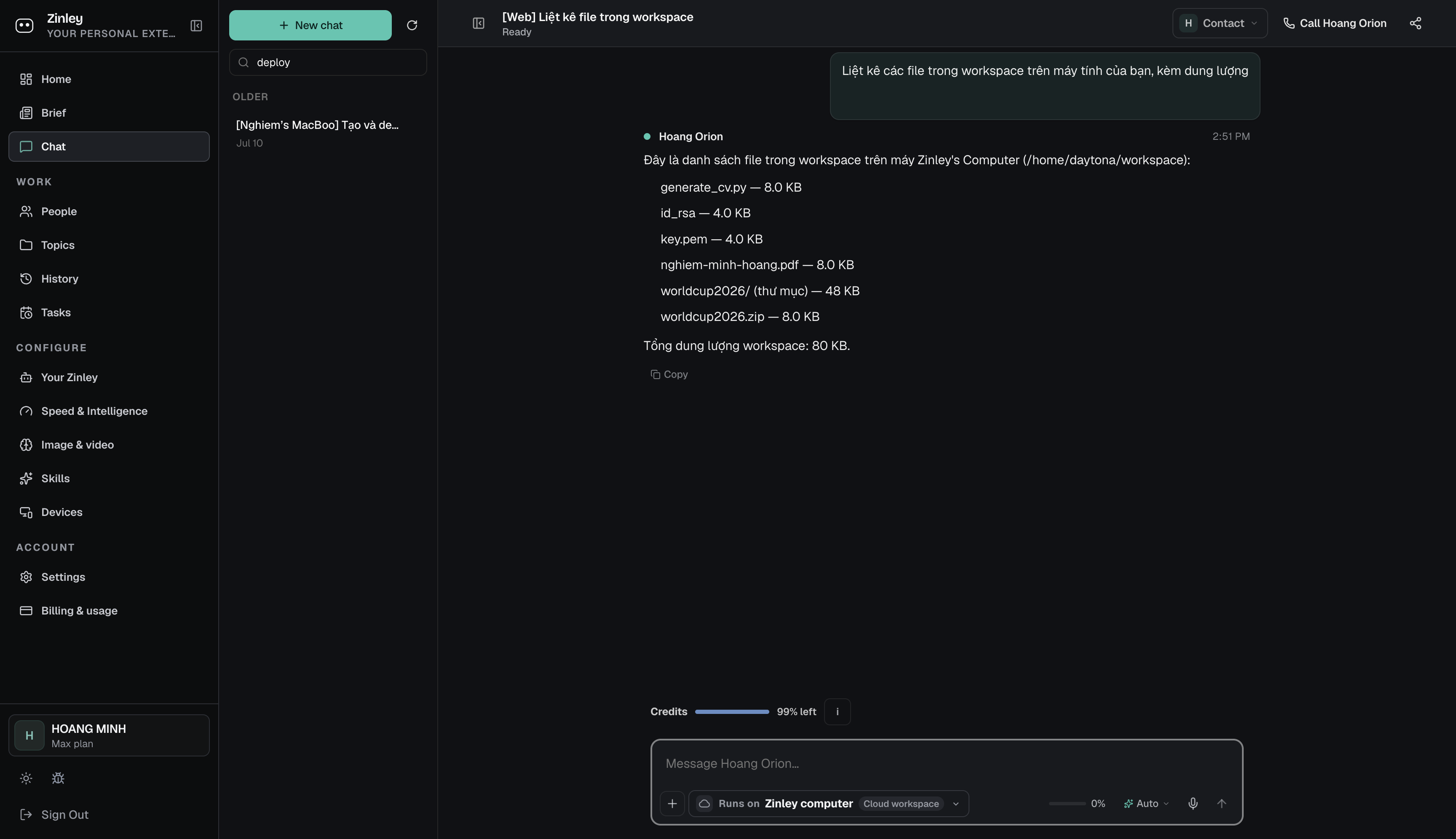Click the send arrow icon
This screenshot has height=839, width=1456.
tap(1221, 803)
